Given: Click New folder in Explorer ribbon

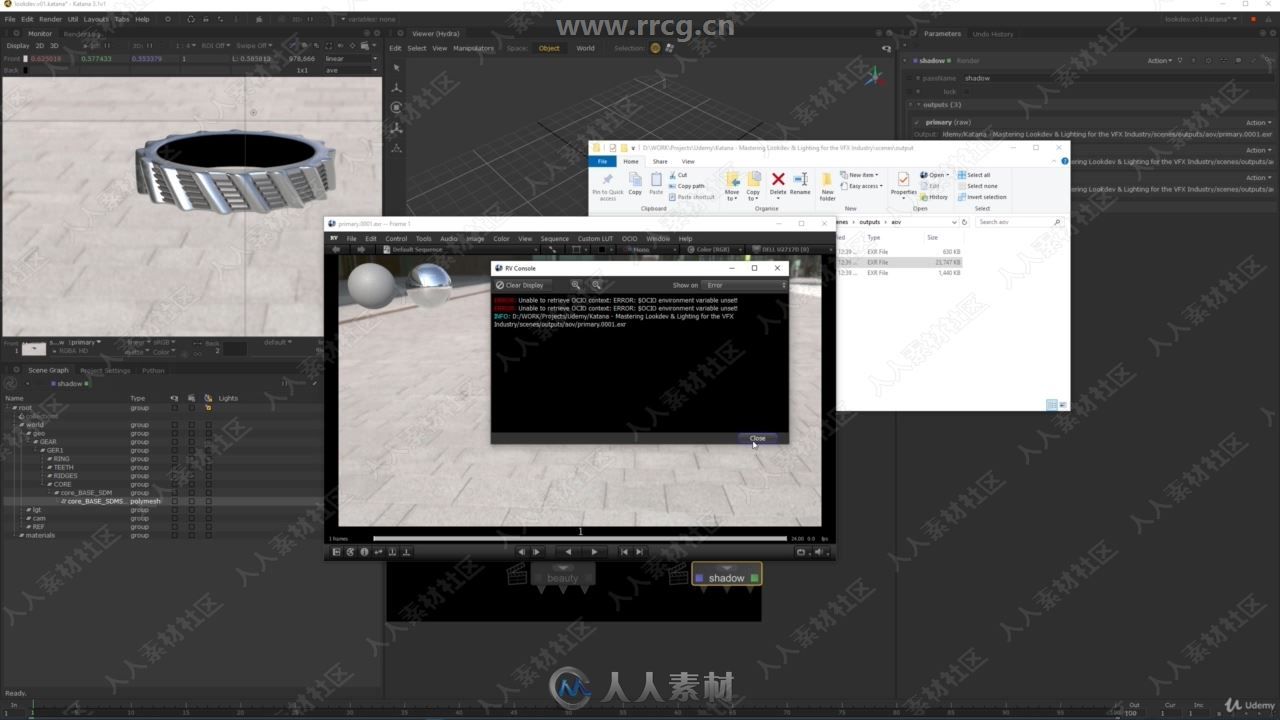Looking at the screenshot, I should click(x=828, y=187).
